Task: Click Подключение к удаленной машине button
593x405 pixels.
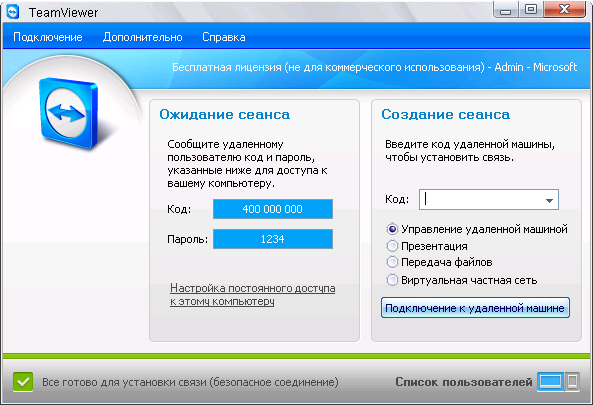Action: (x=475, y=308)
